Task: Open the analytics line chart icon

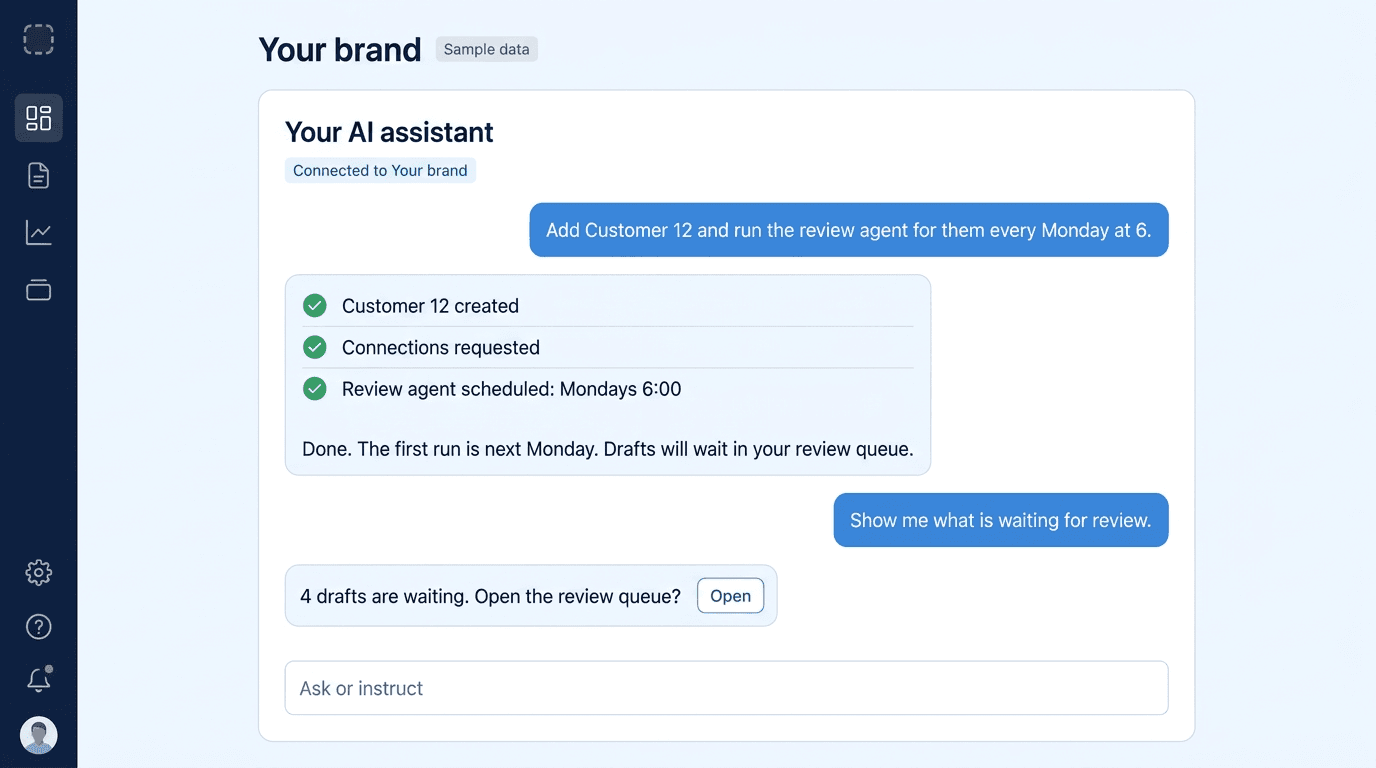Action: point(38,233)
